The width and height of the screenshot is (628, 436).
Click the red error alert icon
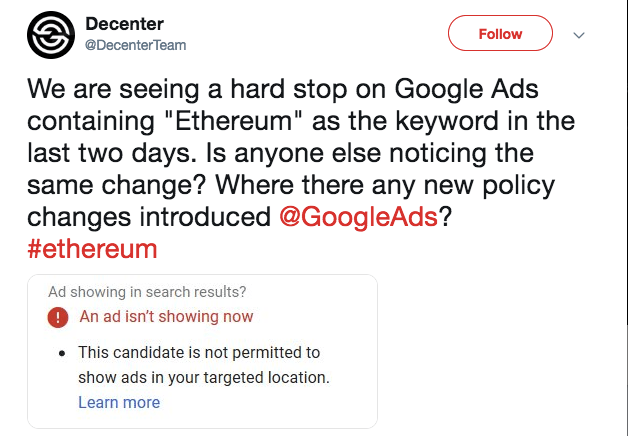pyautogui.click(x=59, y=317)
